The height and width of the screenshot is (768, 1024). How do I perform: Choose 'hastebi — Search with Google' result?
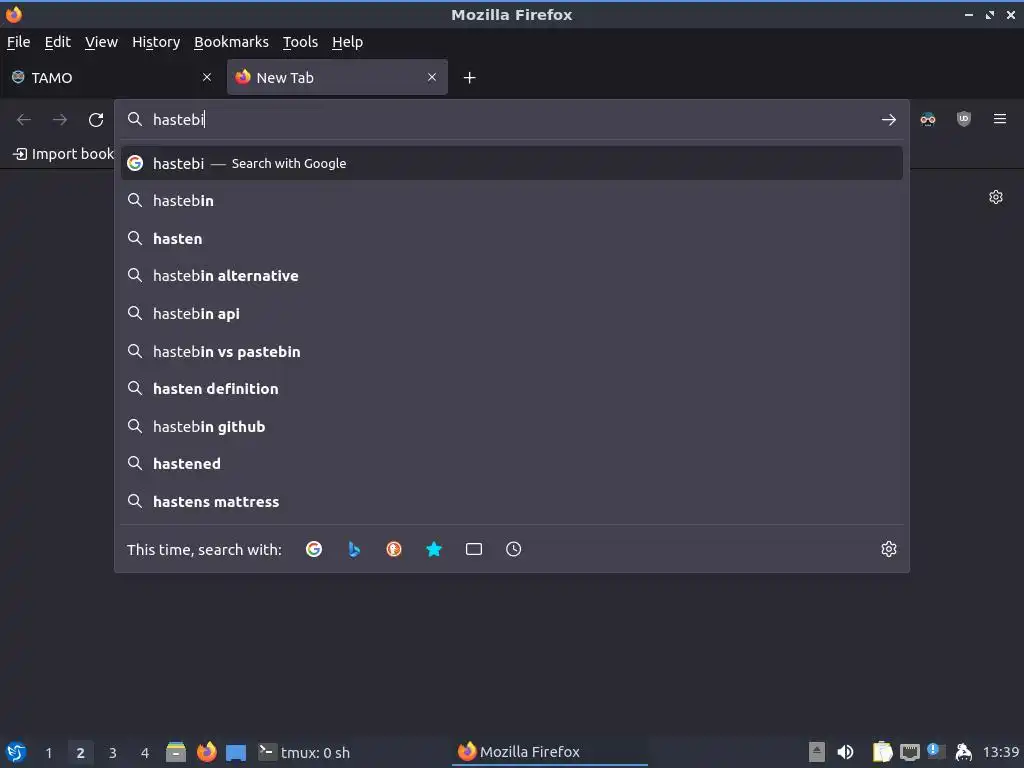[x=511, y=163]
